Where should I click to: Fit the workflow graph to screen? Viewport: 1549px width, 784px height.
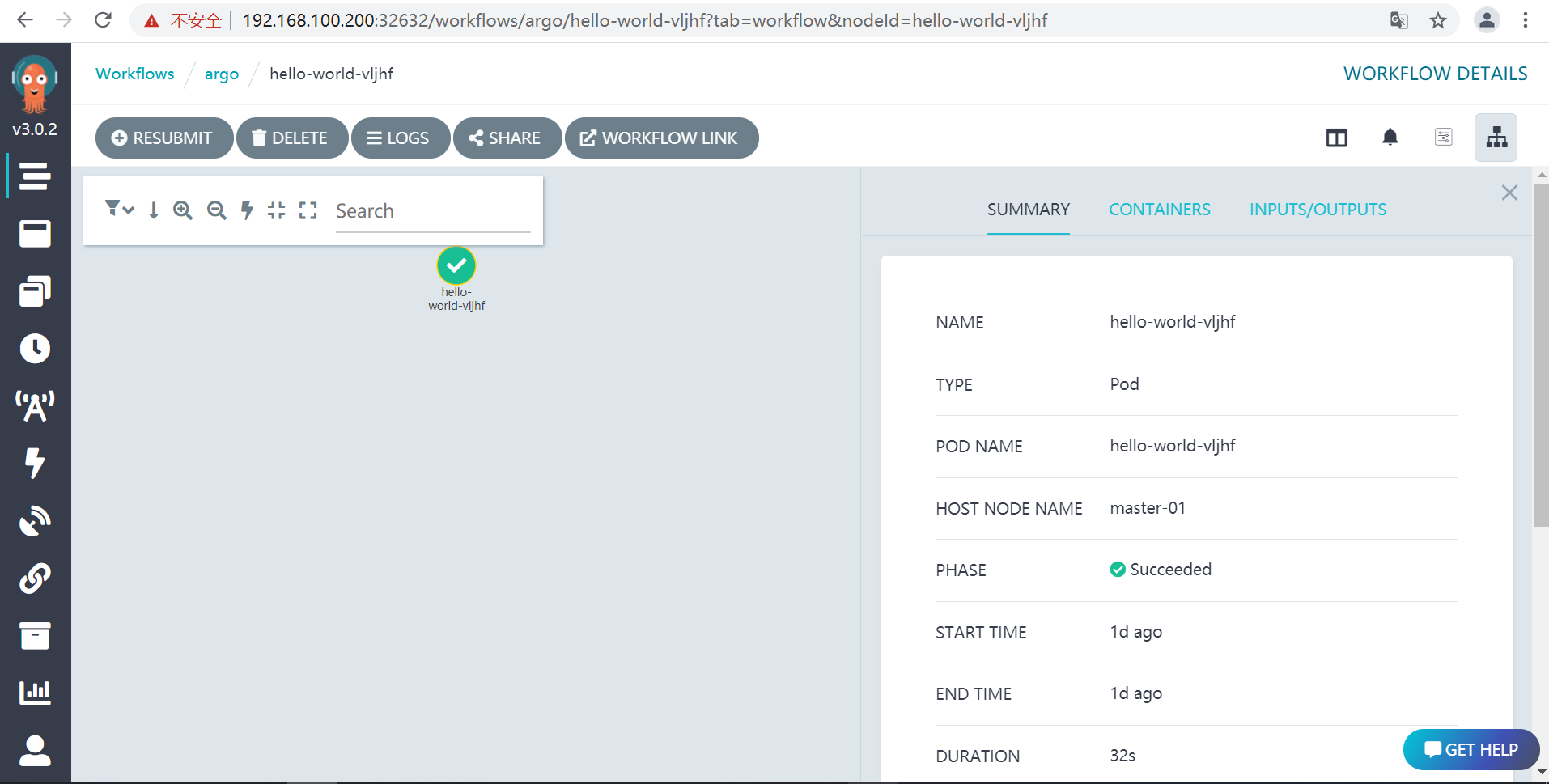tap(308, 210)
